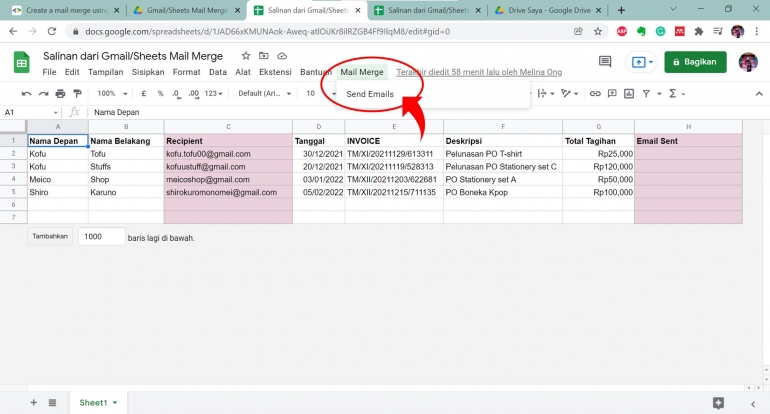The width and height of the screenshot is (770, 414).
Task: Switch to the Drive Saya browser tab
Action: (547, 10)
